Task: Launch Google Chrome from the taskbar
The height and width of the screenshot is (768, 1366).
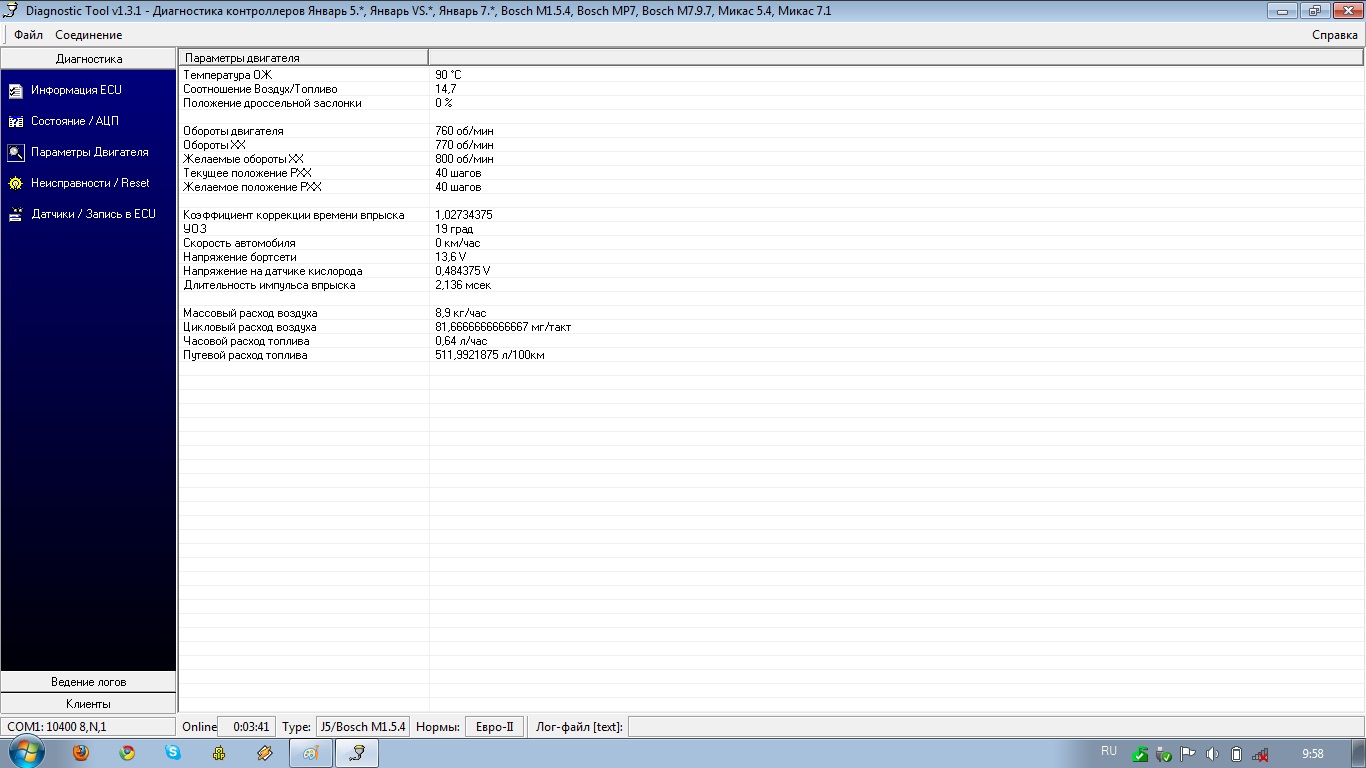Action: [x=127, y=753]
